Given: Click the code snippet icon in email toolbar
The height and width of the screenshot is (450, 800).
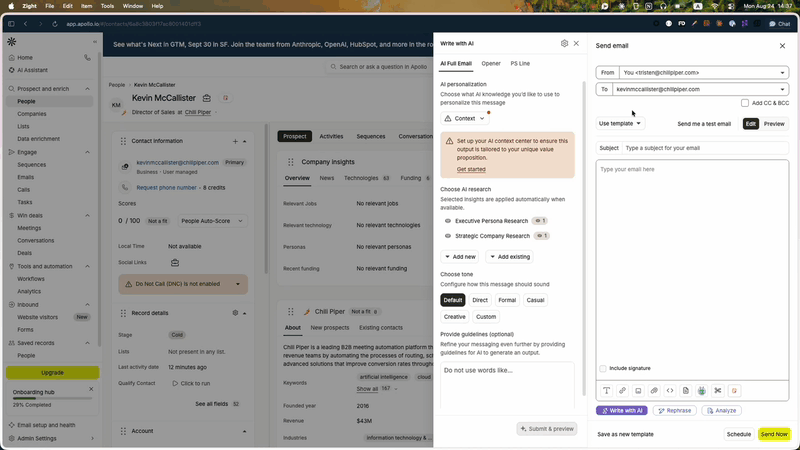Looking at the screenshot, I should [x=670, y=391].
